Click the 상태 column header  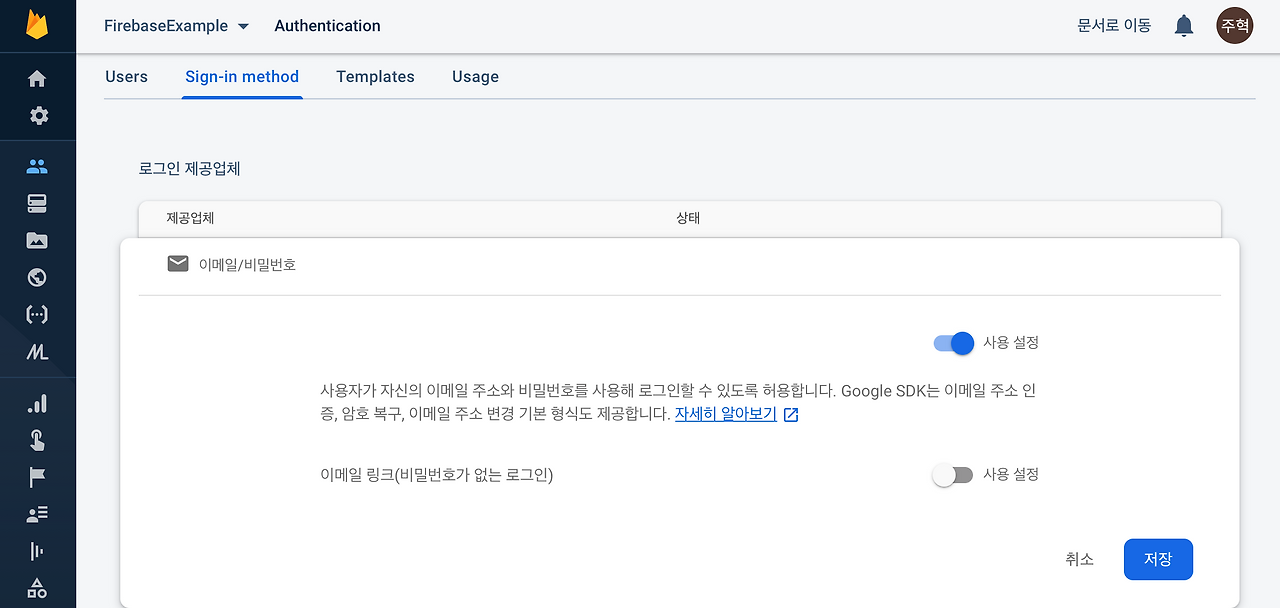pyautogui.click(x=688, y=218)
